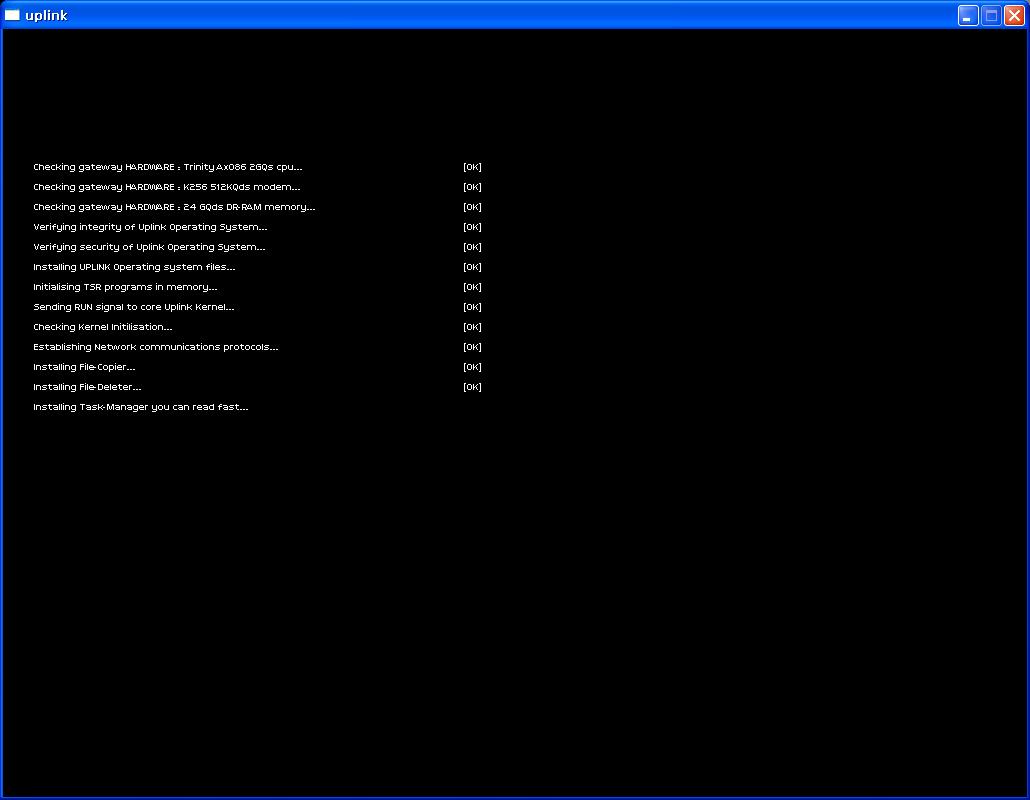Click the 'Checking Kernel Initilisation' line
Image resolution: width=1030 pixels, height=800 pixels.
tap(102, 327)
